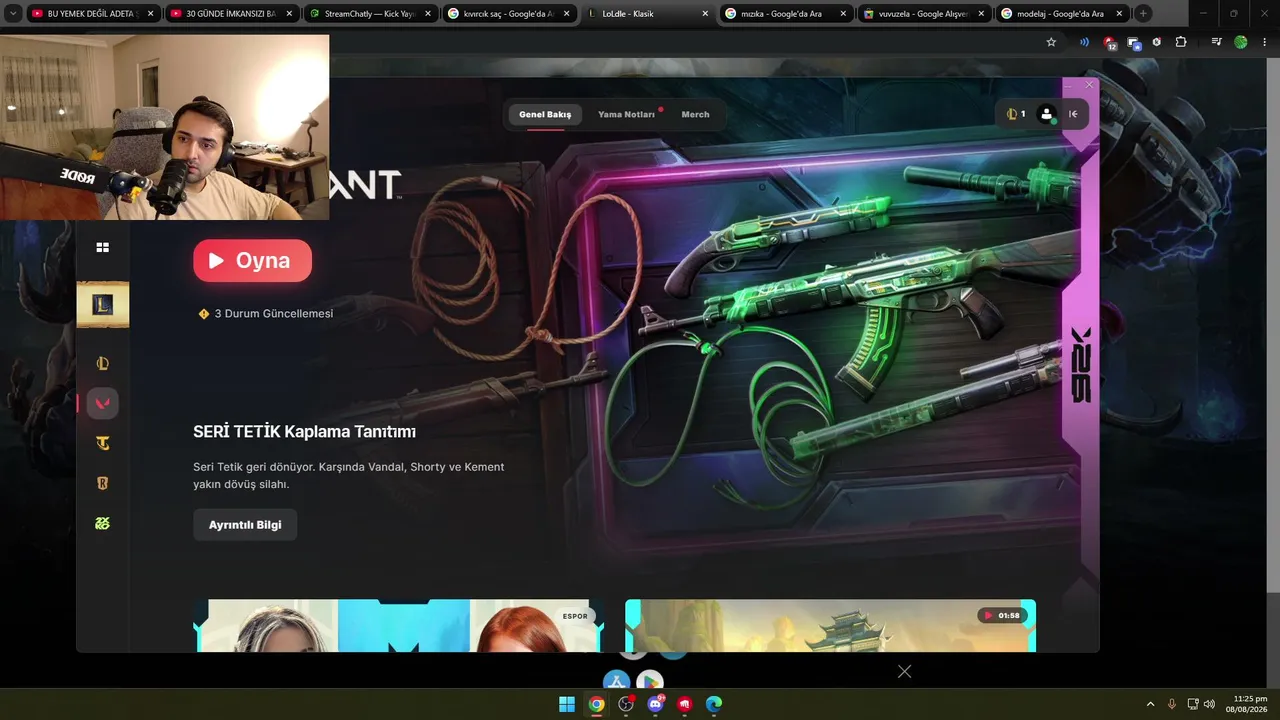The image size is (1280, 720).
Task: Open volume settings from the system tray
Action: coord(1210,704)
